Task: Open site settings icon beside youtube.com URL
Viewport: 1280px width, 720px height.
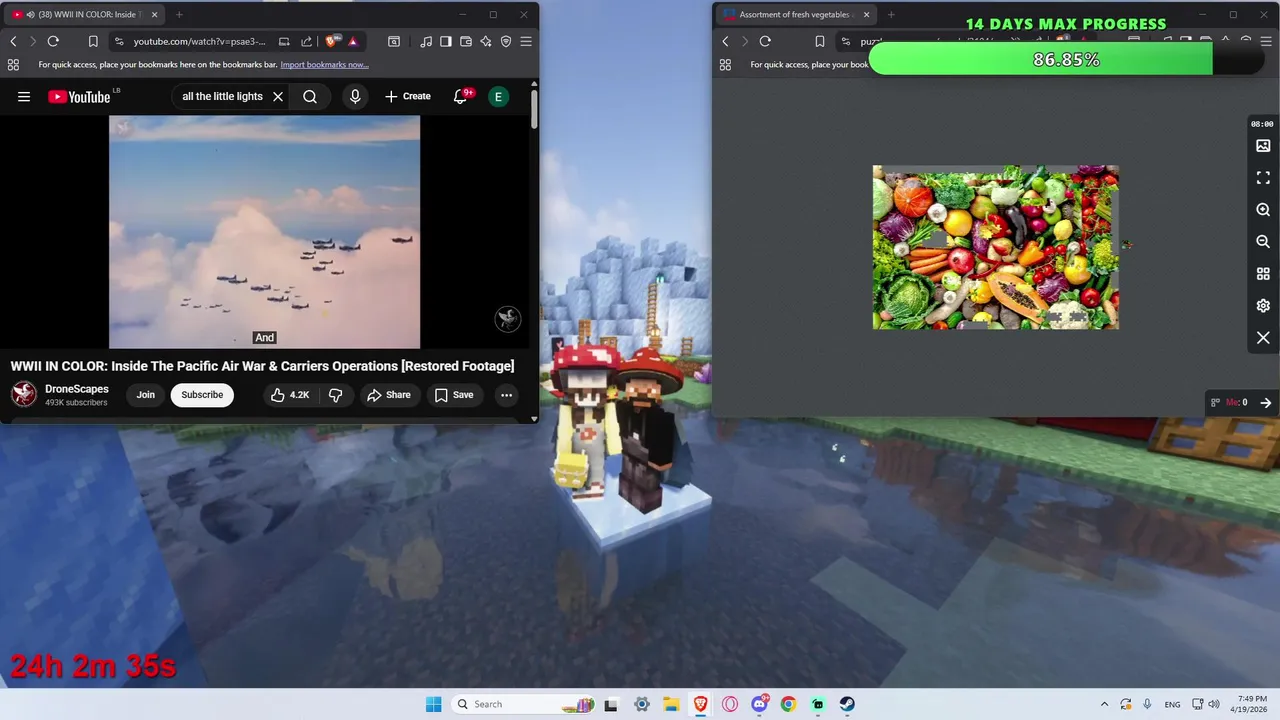Action: point(119,41)
